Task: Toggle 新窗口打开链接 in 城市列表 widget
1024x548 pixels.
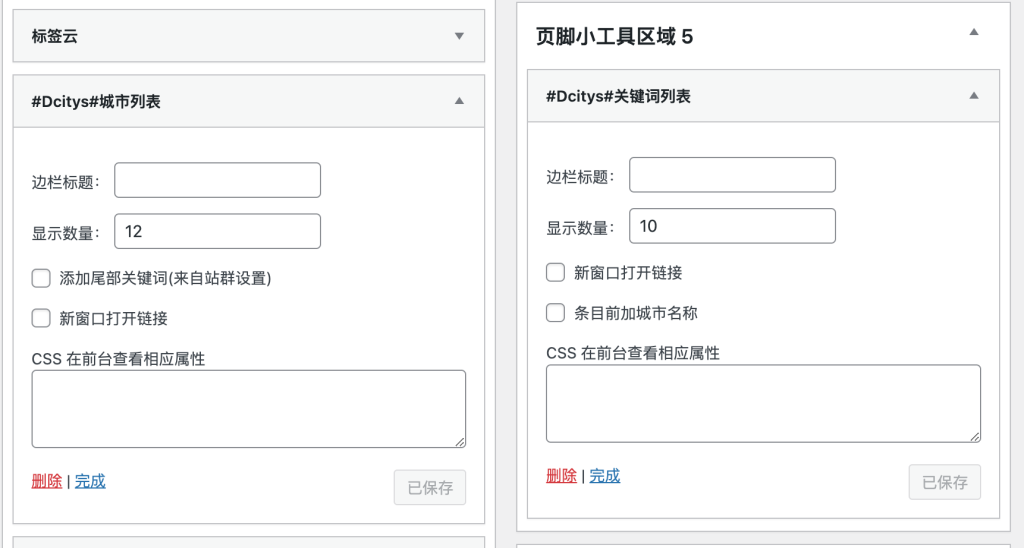Action: click(x=41, y=318)
